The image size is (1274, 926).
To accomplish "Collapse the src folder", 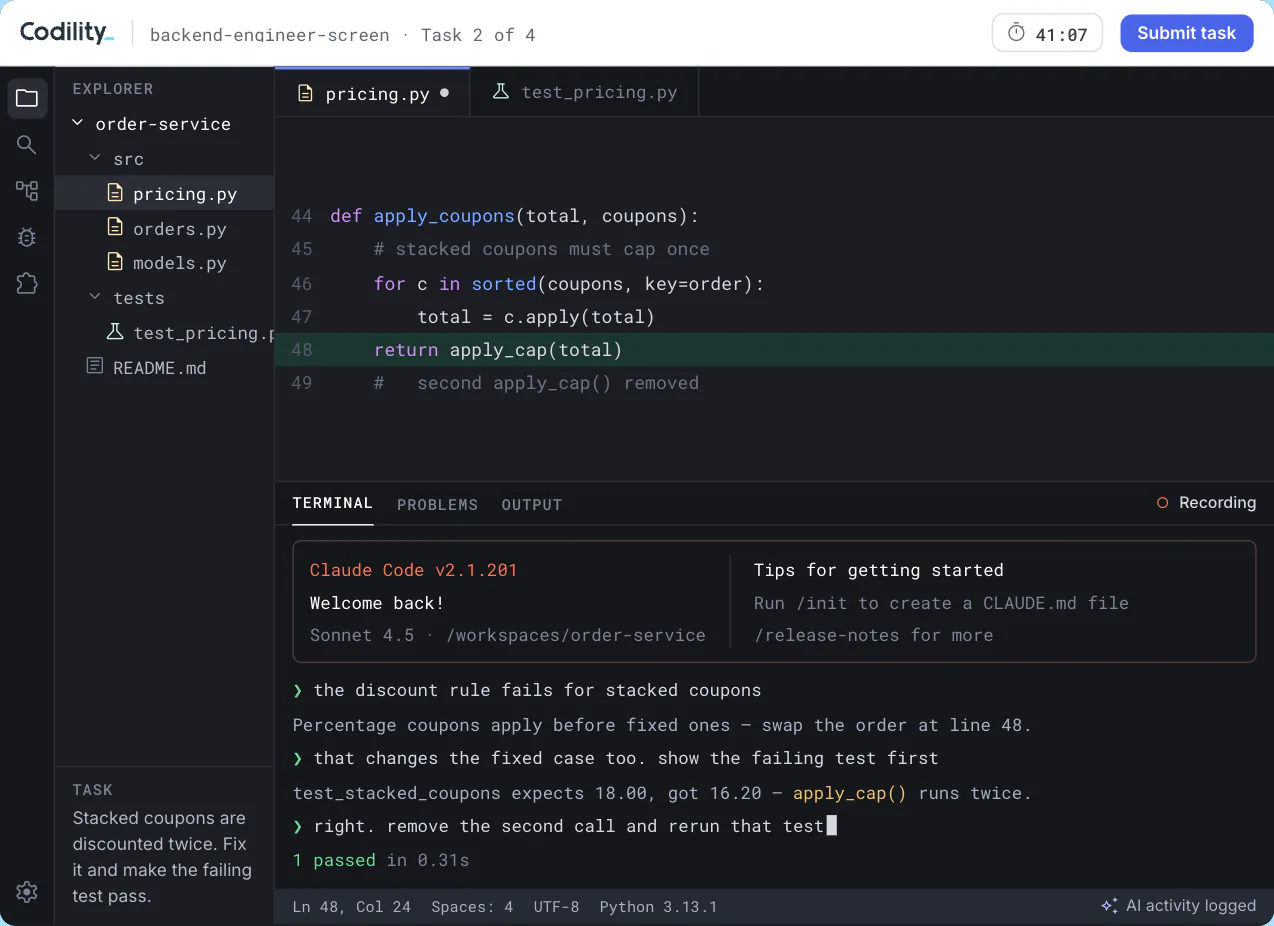I will tap(95, 158).
